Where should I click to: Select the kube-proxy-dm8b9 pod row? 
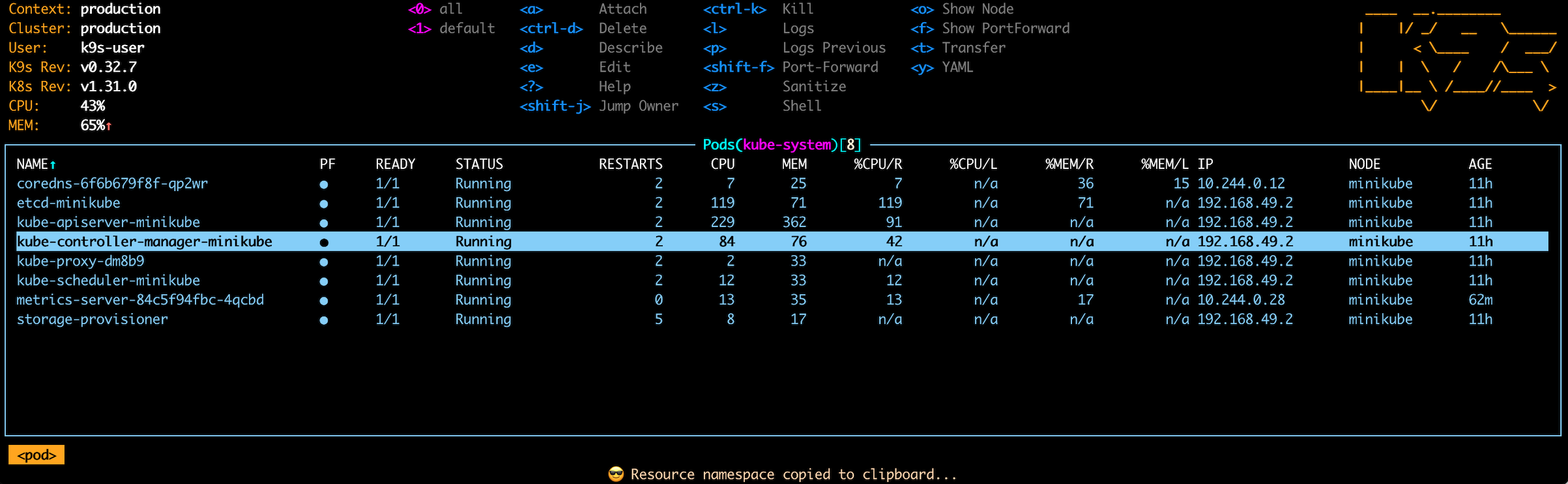click(x=782, y=261)
